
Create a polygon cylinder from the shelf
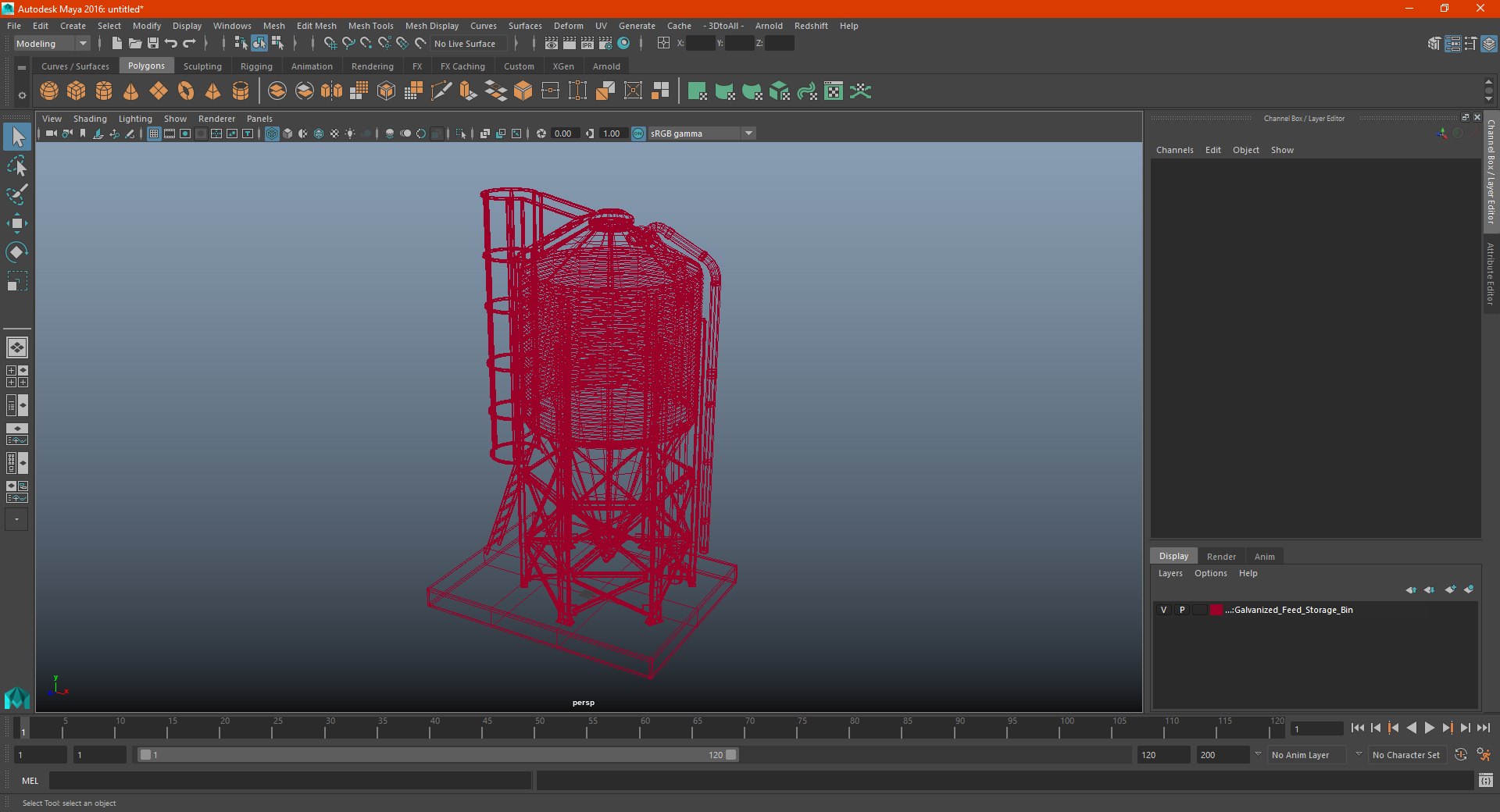pyautogui.click(x=104, y=91)
